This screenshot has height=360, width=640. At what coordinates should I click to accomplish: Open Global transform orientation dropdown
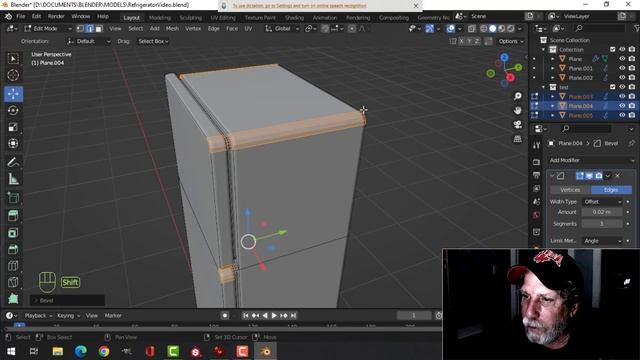tap(282, 29)
